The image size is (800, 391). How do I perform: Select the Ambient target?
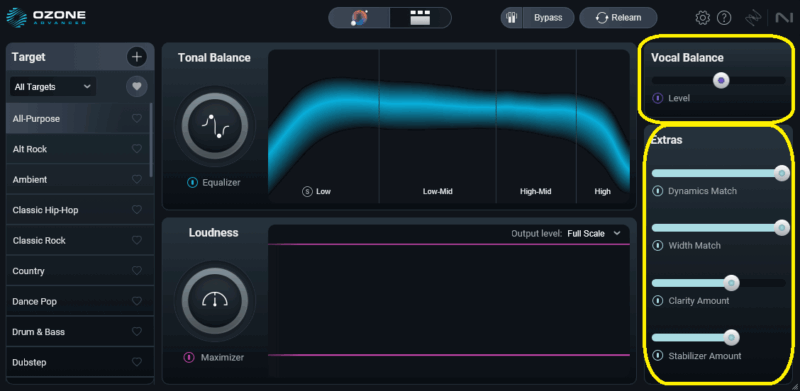tap(78, 180)
